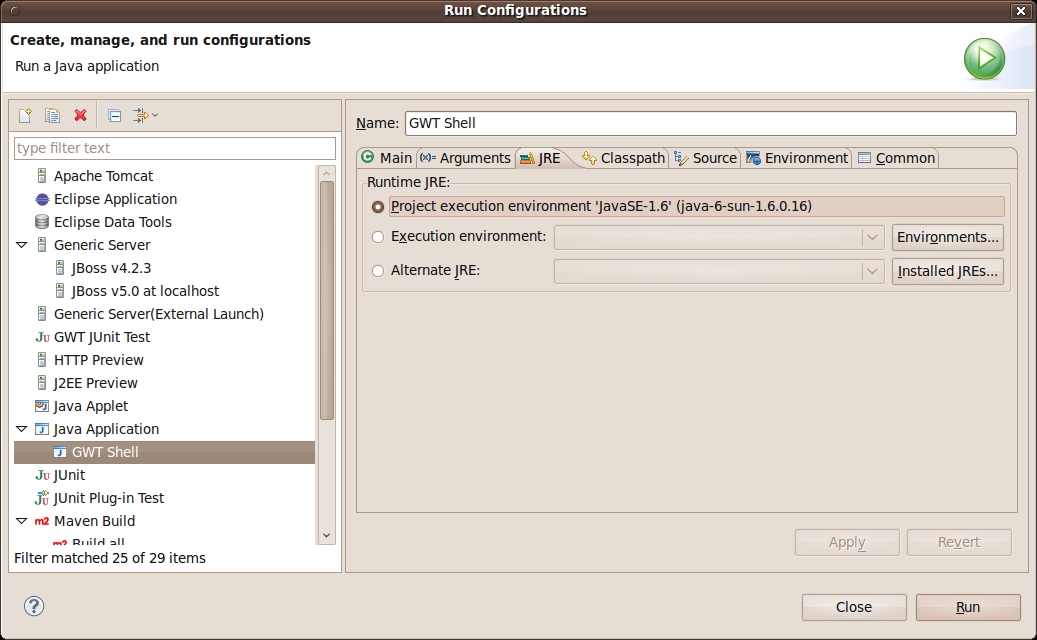1037x640 pixels.
Task: Click the tree scrollbar up arrow
Action: coord(327,174)
